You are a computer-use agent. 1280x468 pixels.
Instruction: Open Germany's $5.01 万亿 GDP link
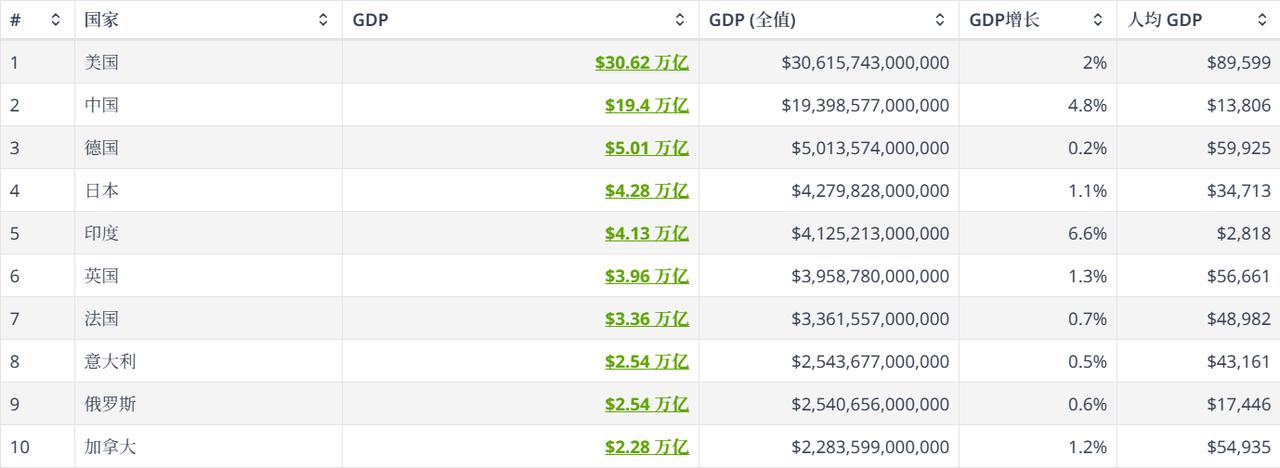tap(646, 148)
